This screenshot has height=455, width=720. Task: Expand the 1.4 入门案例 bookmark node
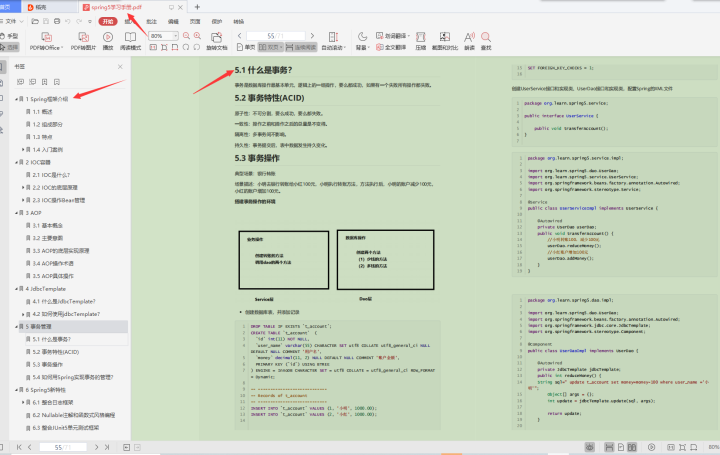pyautogui.click(x=23, y=150)
